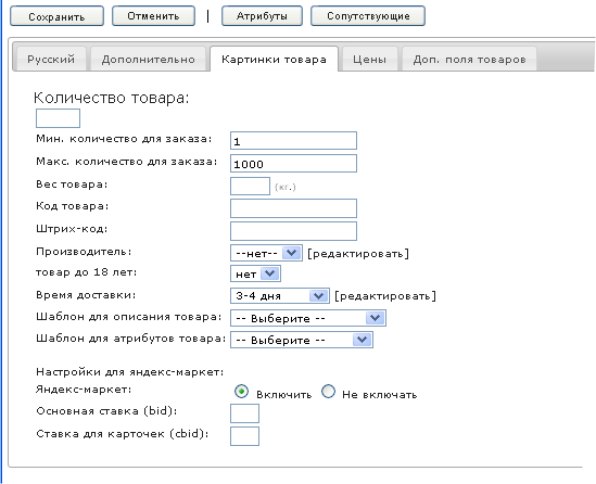Open the товар до 18 лет dropdown
Viewport: 596px width, 484px height.
click(255, 274)
